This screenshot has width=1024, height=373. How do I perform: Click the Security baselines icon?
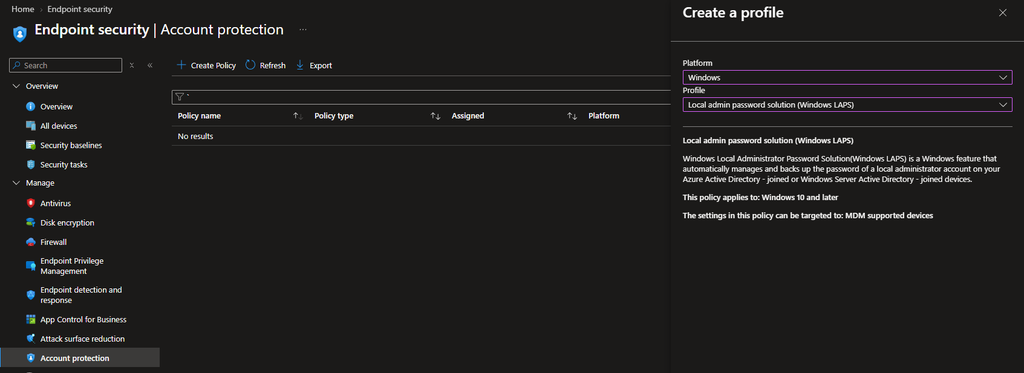point(30,145)
